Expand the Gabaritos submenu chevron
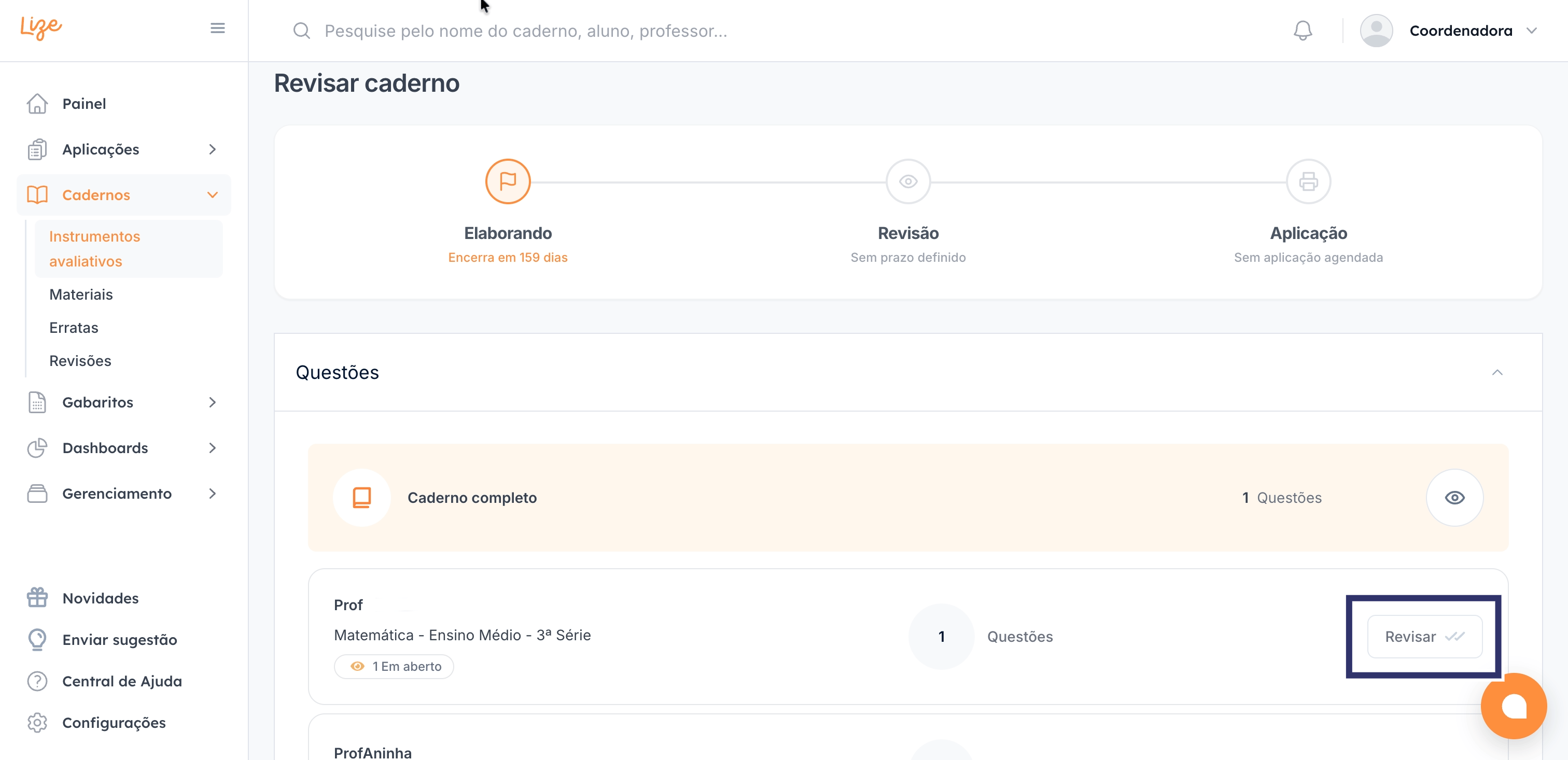Screen dimensions: 1568x760 (212, 402)
